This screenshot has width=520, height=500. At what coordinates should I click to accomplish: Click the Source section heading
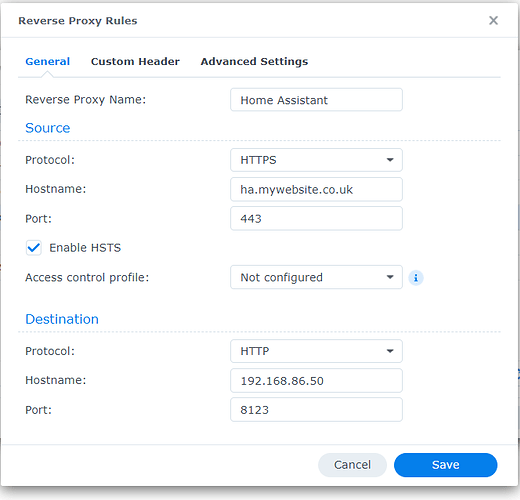48,128
